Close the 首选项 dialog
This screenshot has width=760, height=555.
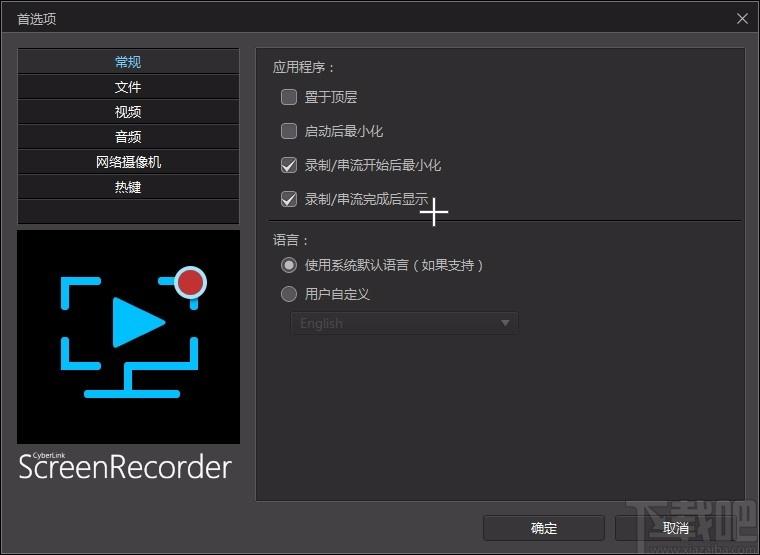click(x=742, y=18)
